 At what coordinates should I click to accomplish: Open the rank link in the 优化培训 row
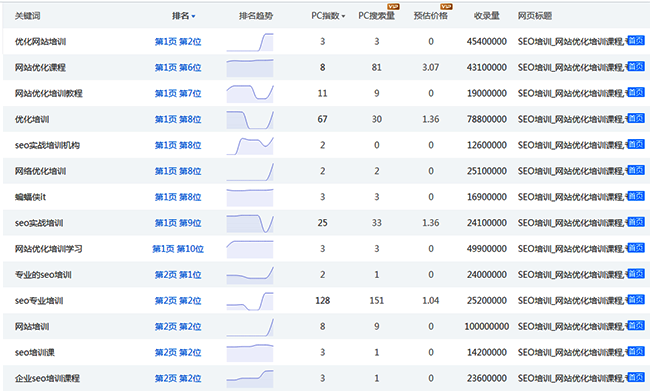(x=178, y=119)
